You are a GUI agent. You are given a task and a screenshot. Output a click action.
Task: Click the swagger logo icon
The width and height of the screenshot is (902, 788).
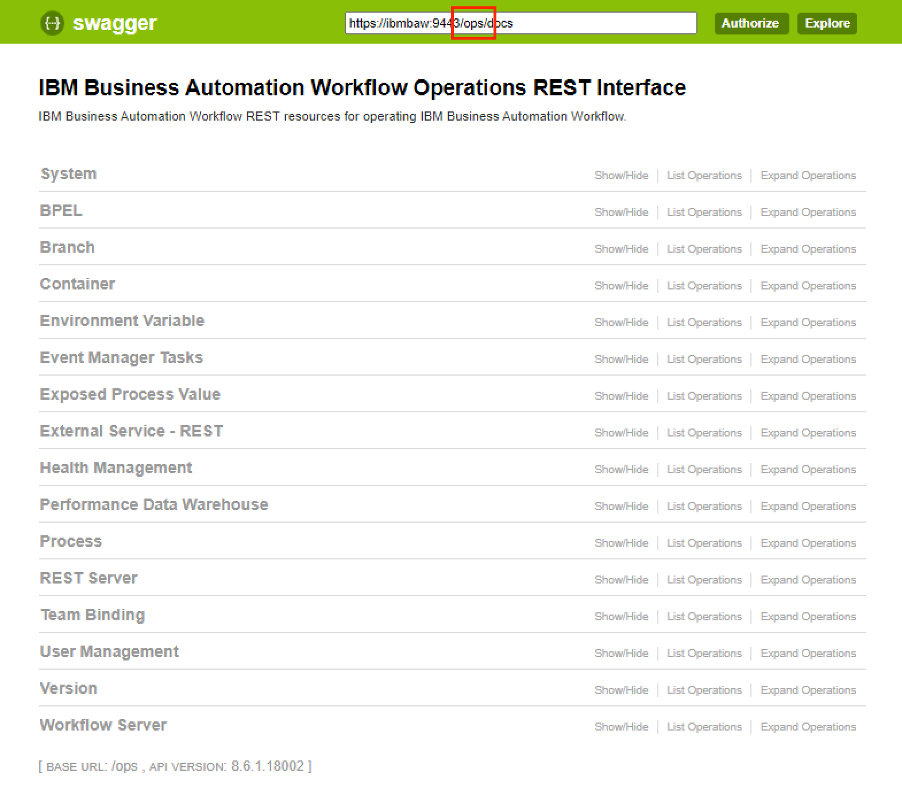click(52, 24)
